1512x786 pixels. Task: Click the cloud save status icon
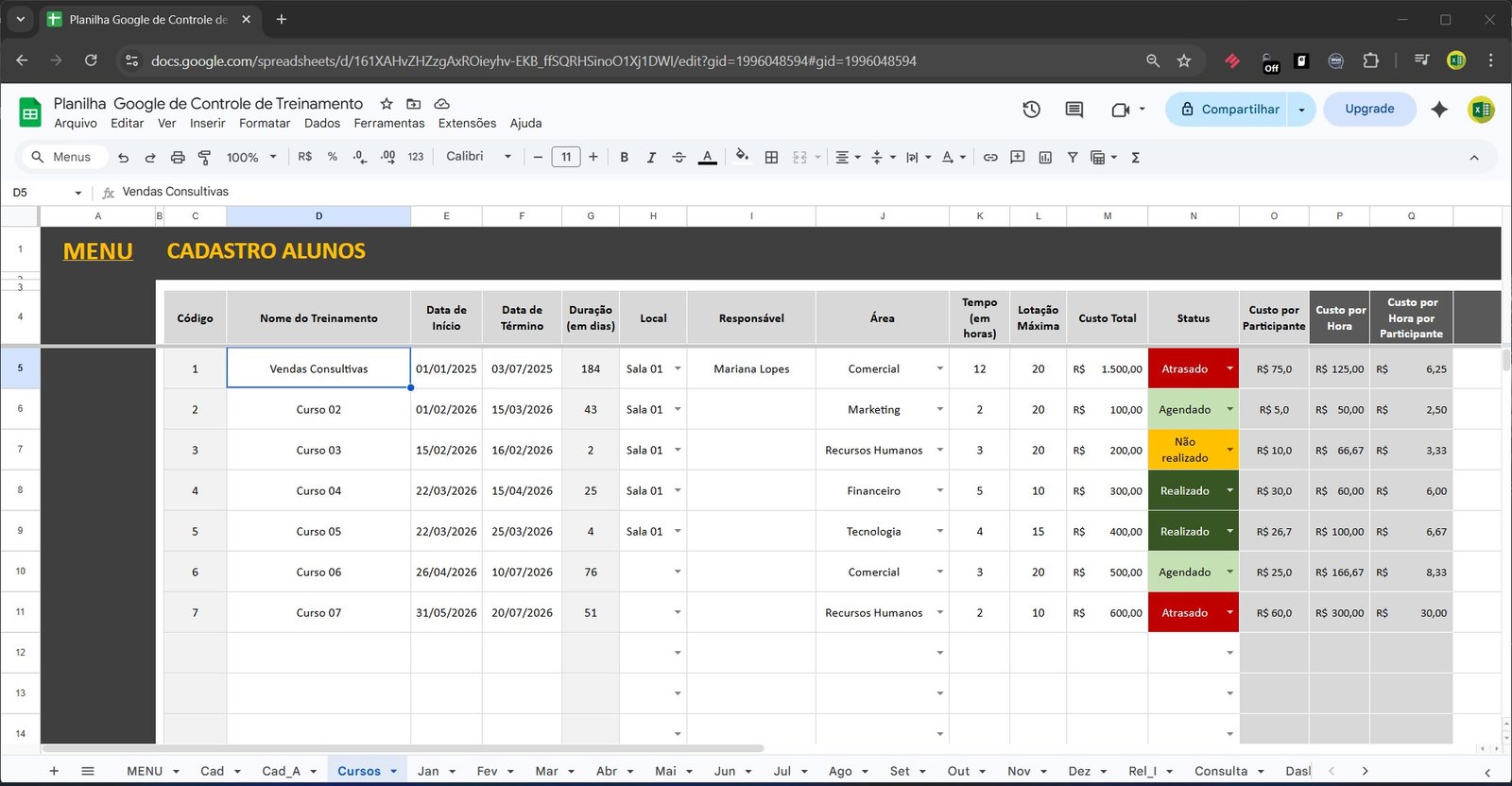coord(441,104)
